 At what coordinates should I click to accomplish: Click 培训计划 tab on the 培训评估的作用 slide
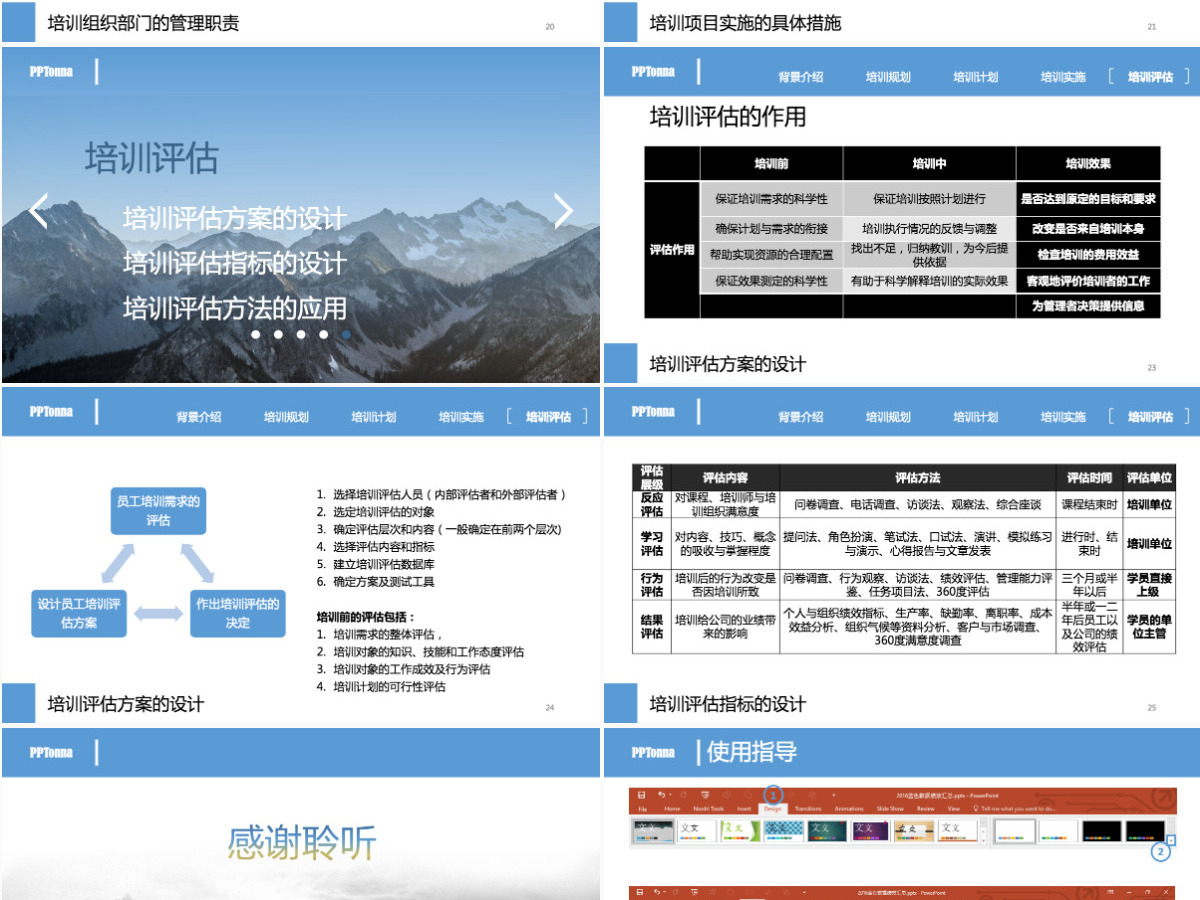975,77
